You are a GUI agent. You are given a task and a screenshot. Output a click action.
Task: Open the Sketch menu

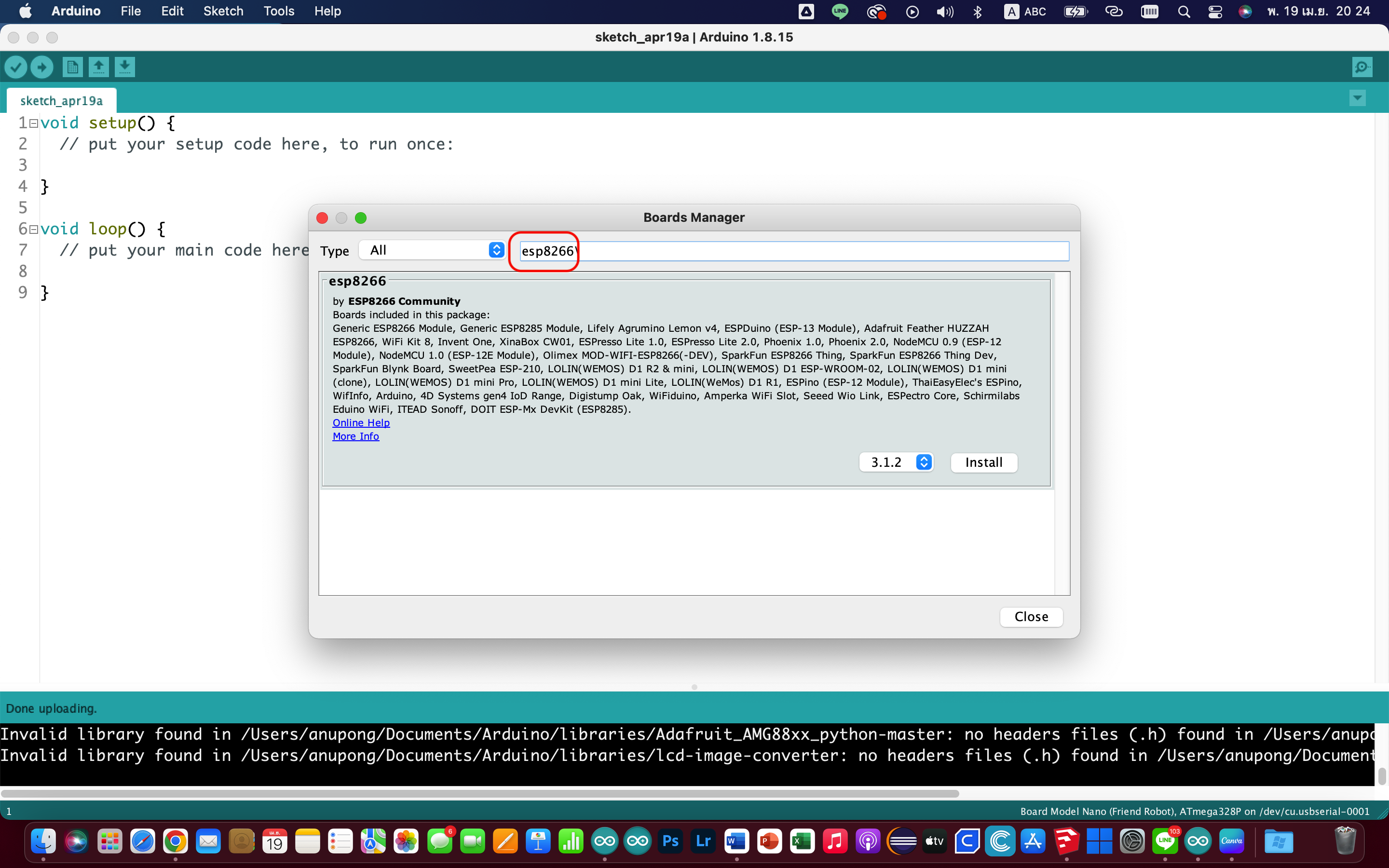pyautogui.click(x=223, y=11)
